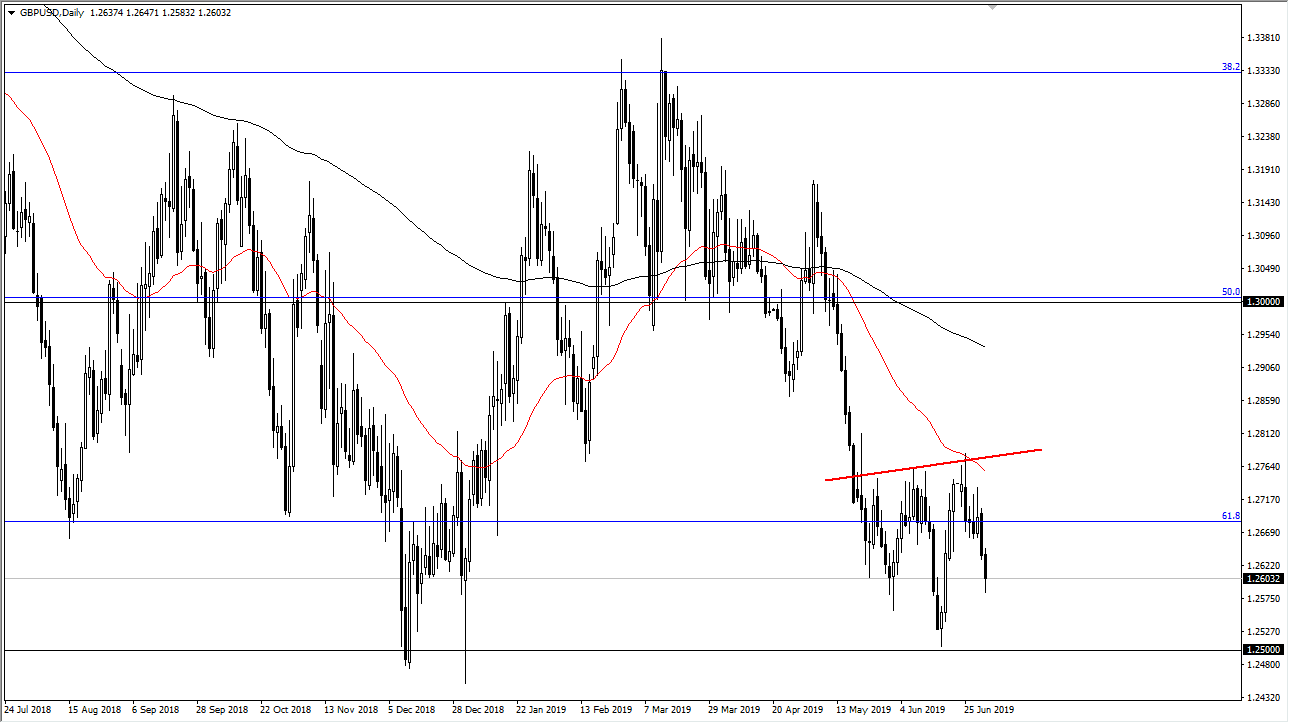1289x723 pixels.
Task: Click the 5 Dec 2018 date label
Action: click(413, 709)
